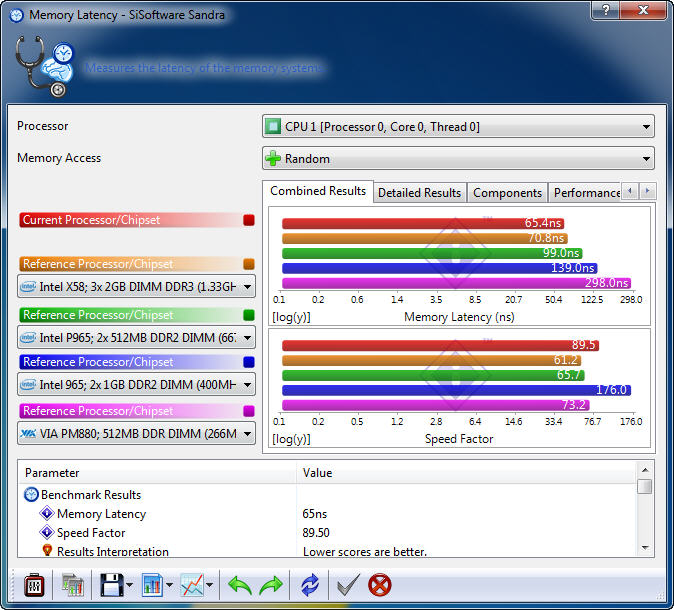
Task: Open the line graph icon's dropdown arrow
Action: coord(209,585)
